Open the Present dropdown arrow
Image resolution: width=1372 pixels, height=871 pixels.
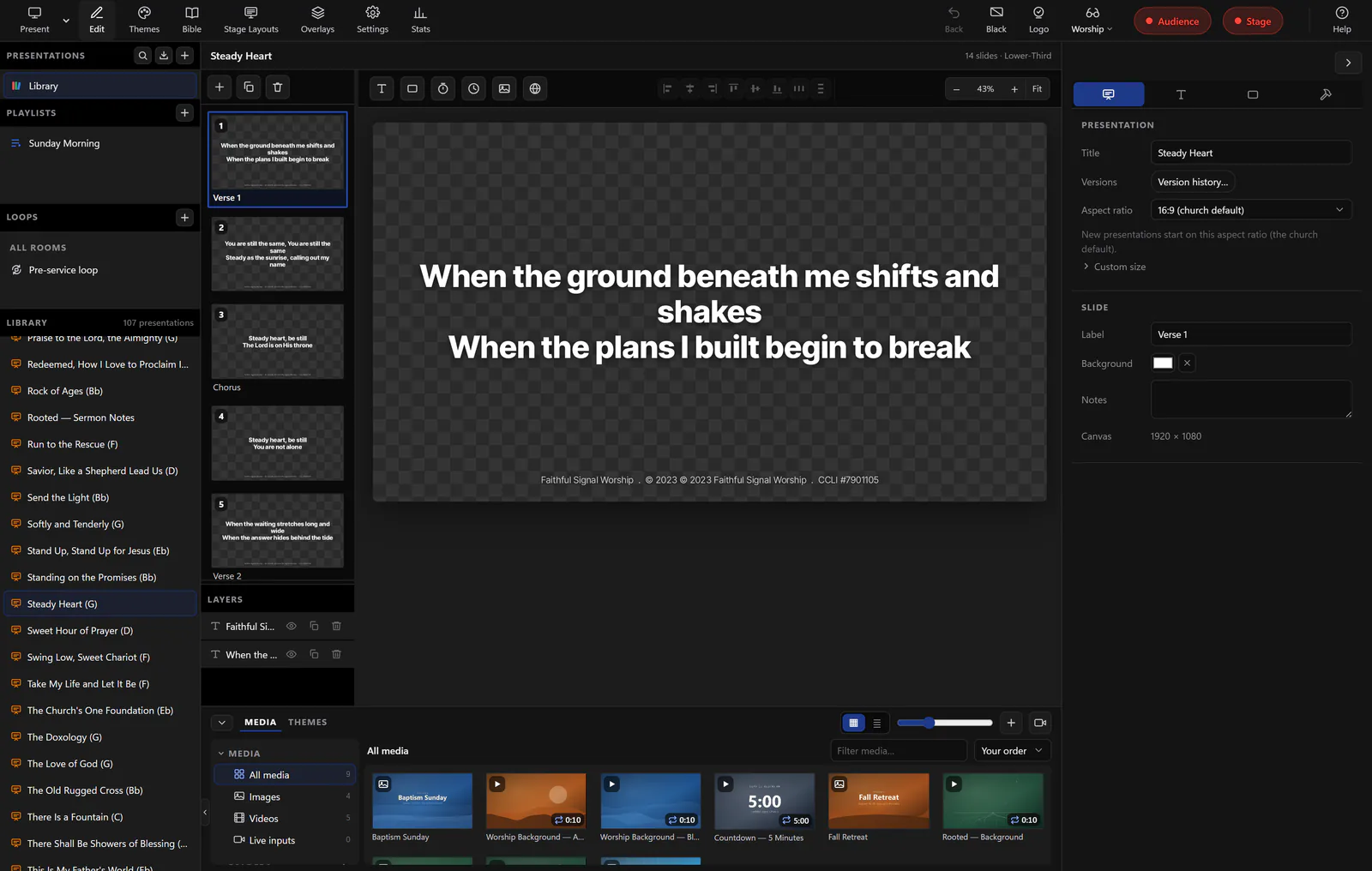click(x=66, y=20)
